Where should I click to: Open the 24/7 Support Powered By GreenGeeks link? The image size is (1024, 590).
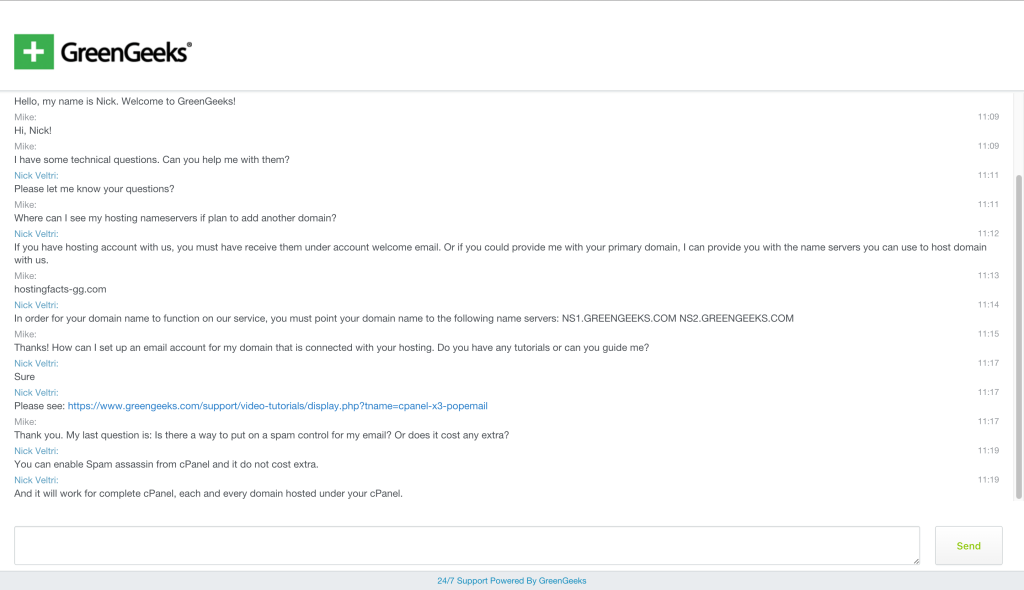click(512, 581)
